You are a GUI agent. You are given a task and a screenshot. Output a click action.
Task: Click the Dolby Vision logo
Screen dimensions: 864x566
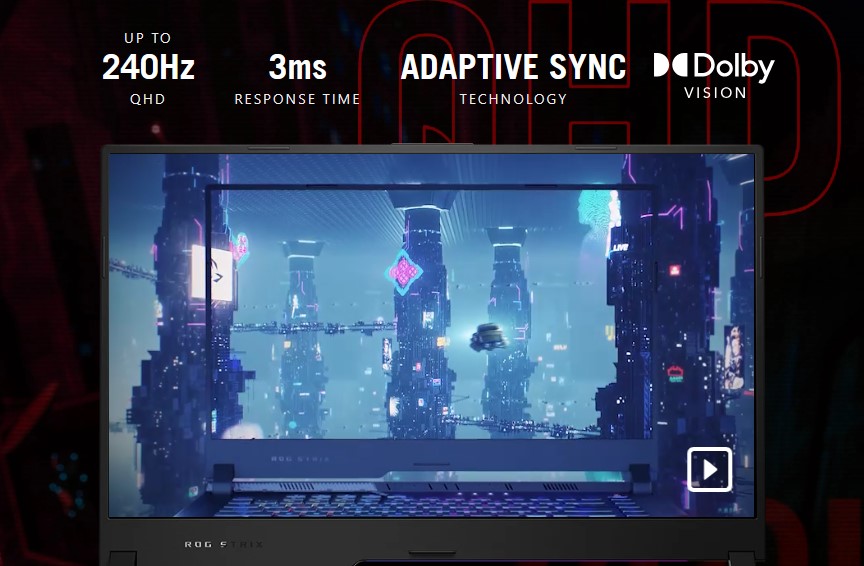click(x=714, y=76)
